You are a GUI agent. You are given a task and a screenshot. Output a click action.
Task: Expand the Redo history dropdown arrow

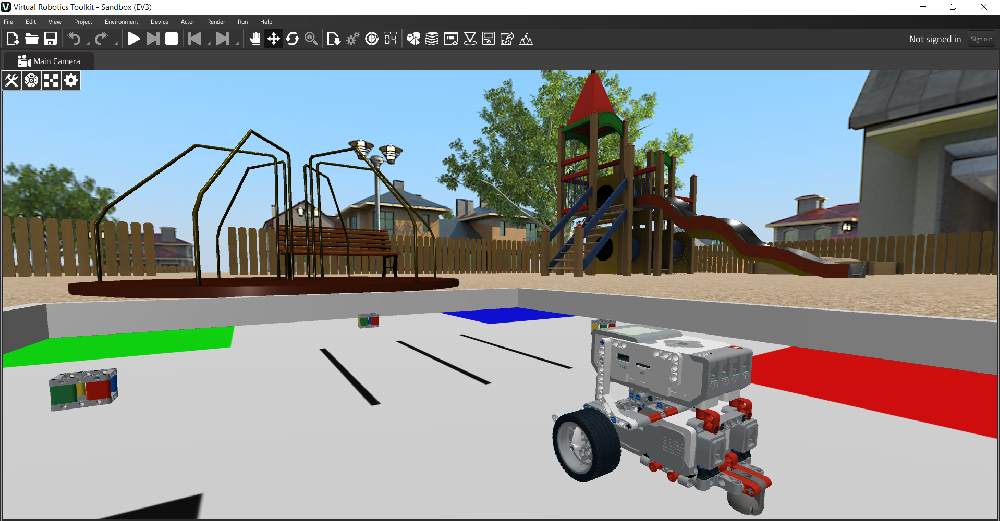click(115, 40)
